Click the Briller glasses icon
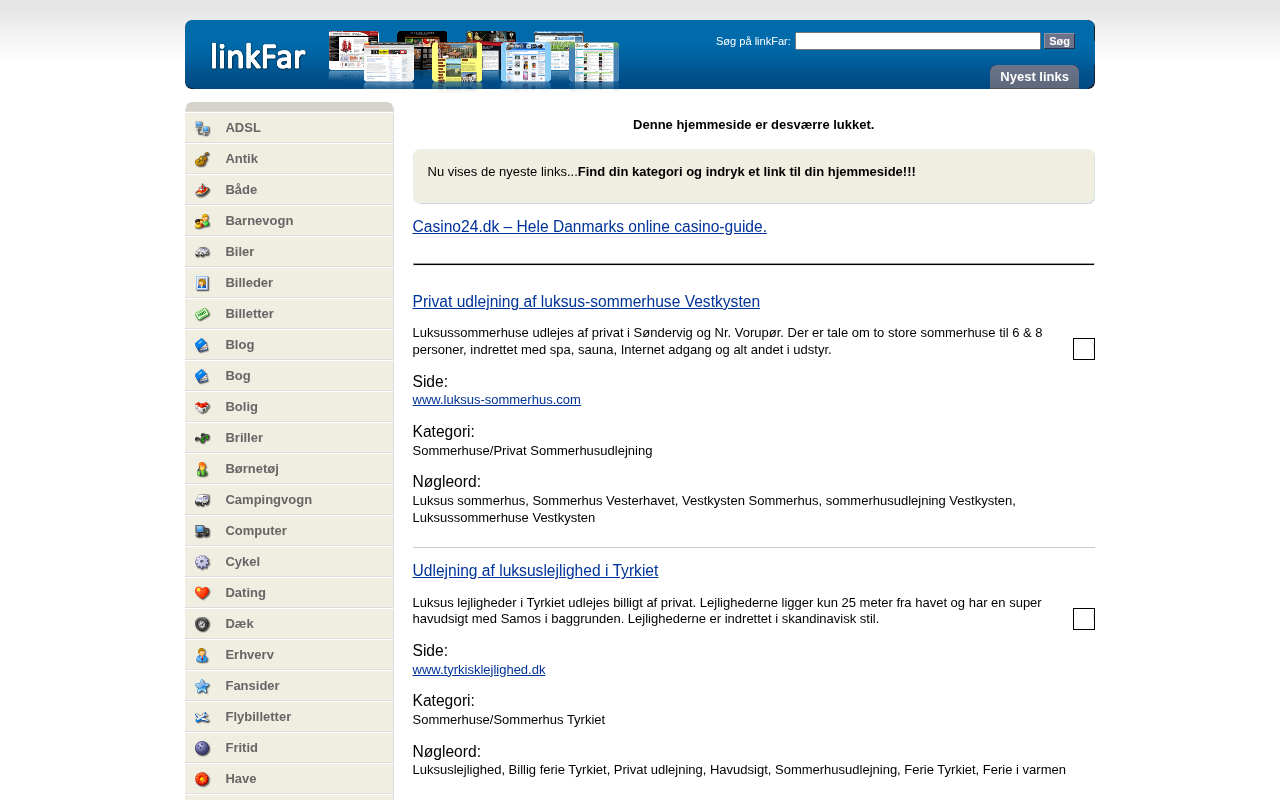Image resolution: width=1280 pixels, height=800 pixels. tap(203, 438)
